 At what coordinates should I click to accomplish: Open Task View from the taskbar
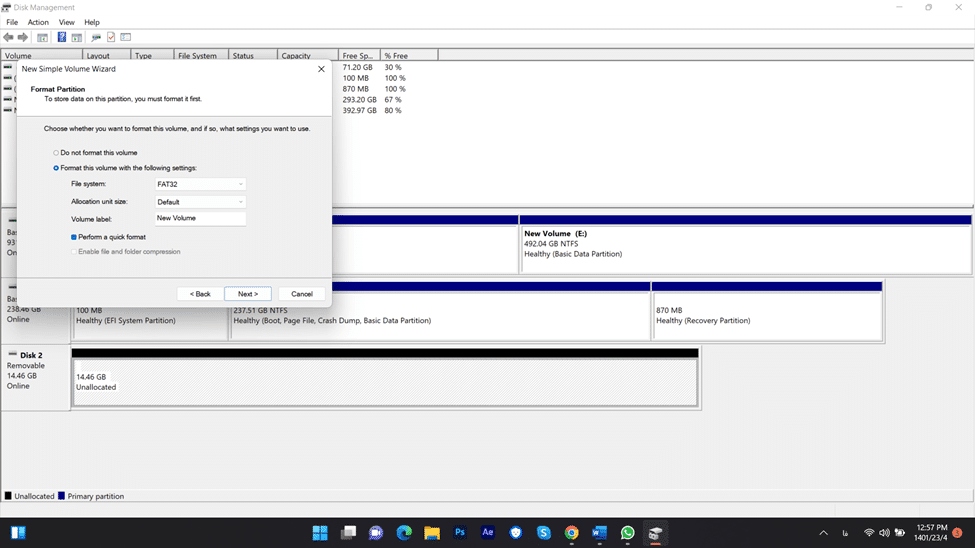348,532
